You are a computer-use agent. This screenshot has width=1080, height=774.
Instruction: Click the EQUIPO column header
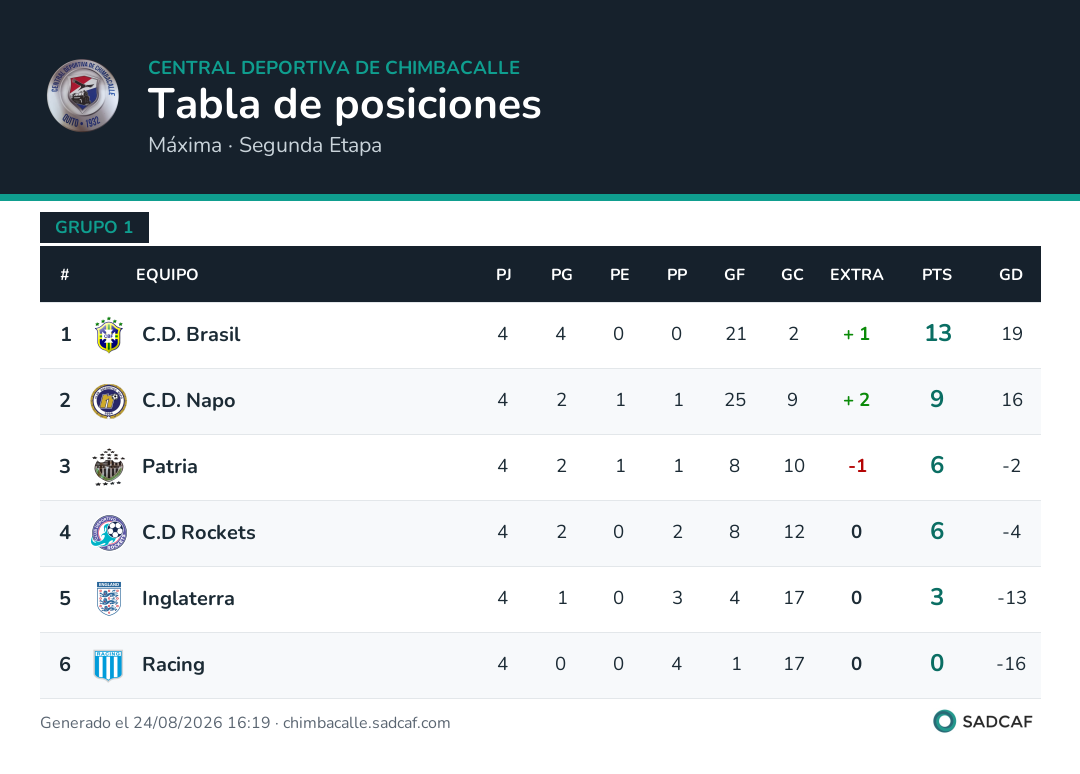167,275
